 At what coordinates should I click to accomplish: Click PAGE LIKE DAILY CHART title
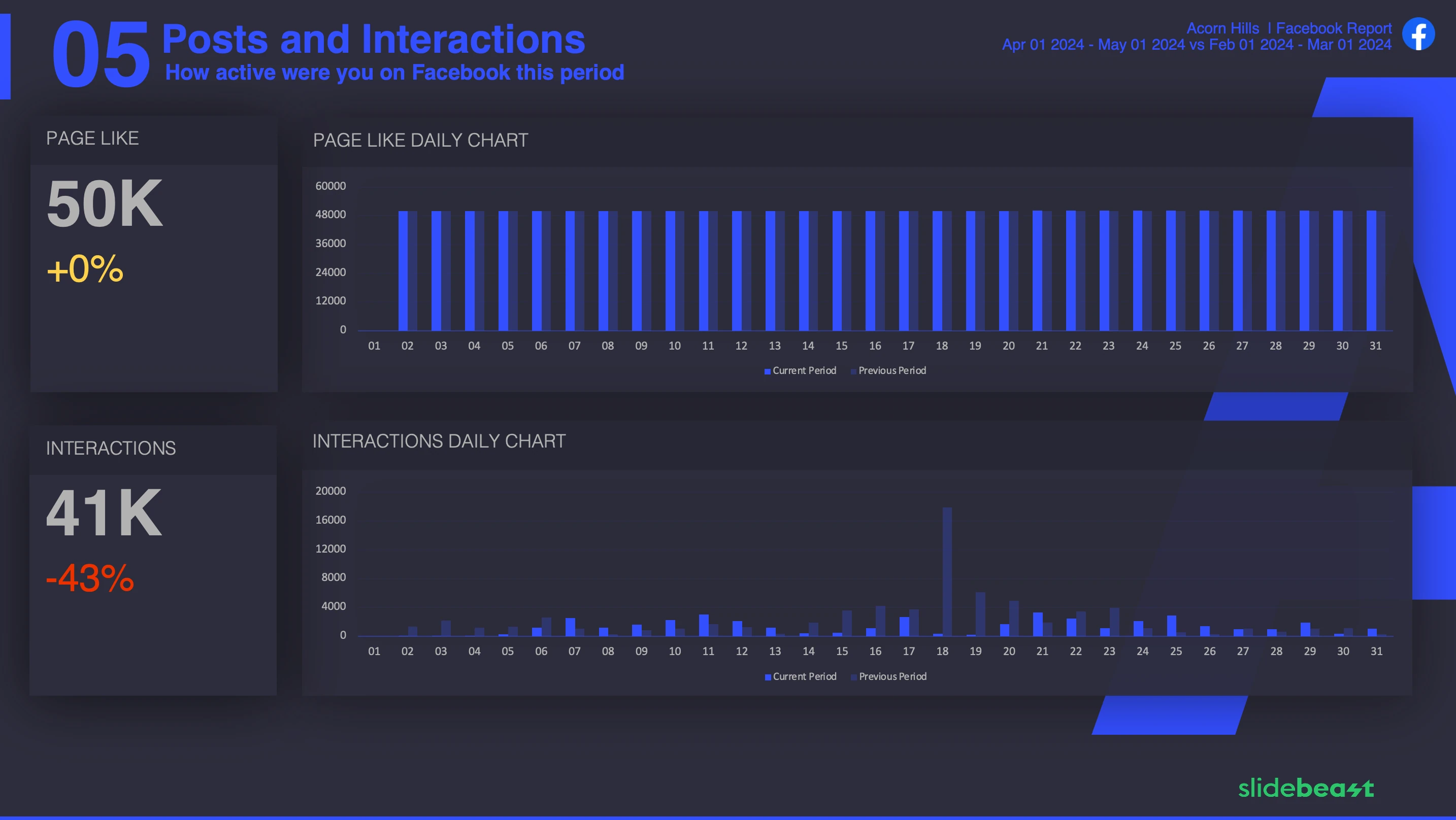click(x=420, y=140)
